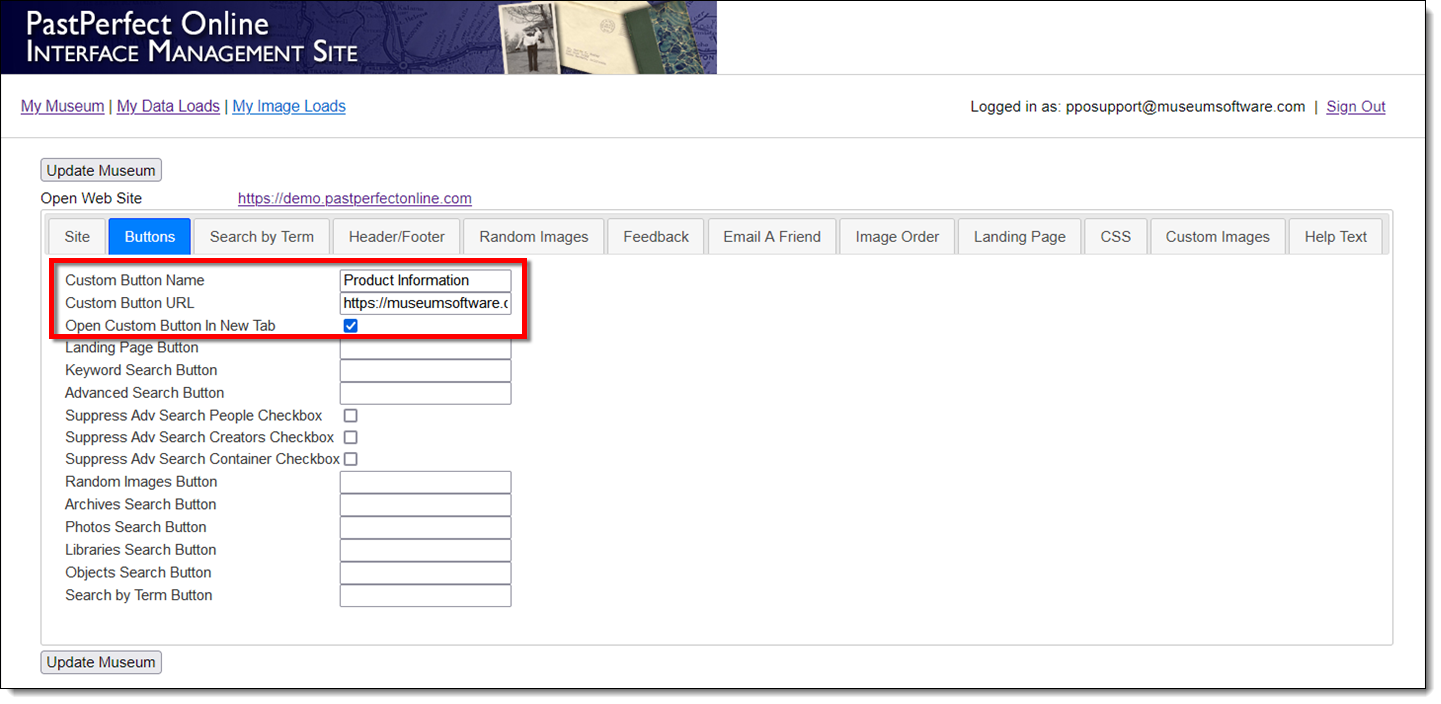The width and height of the screenshot is (1441, 704).
Task: Open the Help Text tab
Action: pyautogui.click(x=1335, y=237)
